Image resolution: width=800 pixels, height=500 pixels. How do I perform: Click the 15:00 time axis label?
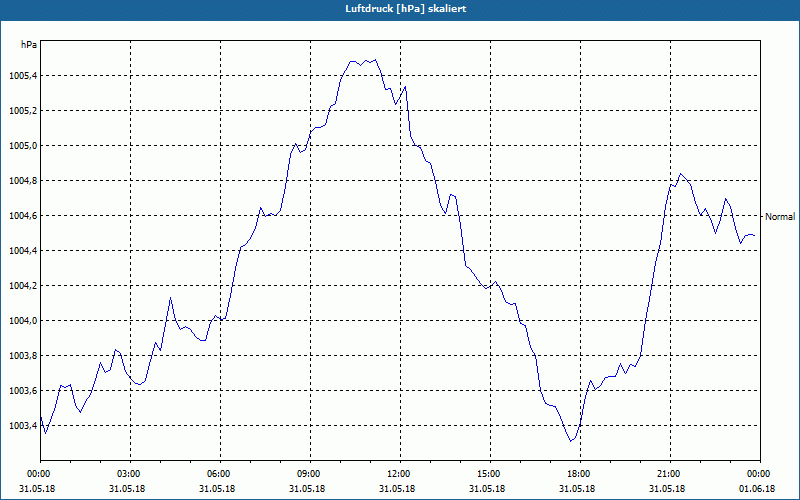point(490,474)
